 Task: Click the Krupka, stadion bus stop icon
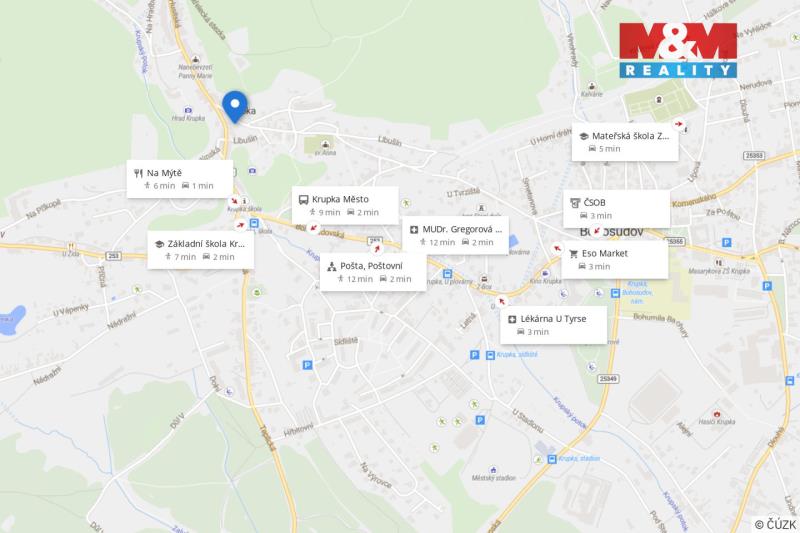tap(552, 459)
